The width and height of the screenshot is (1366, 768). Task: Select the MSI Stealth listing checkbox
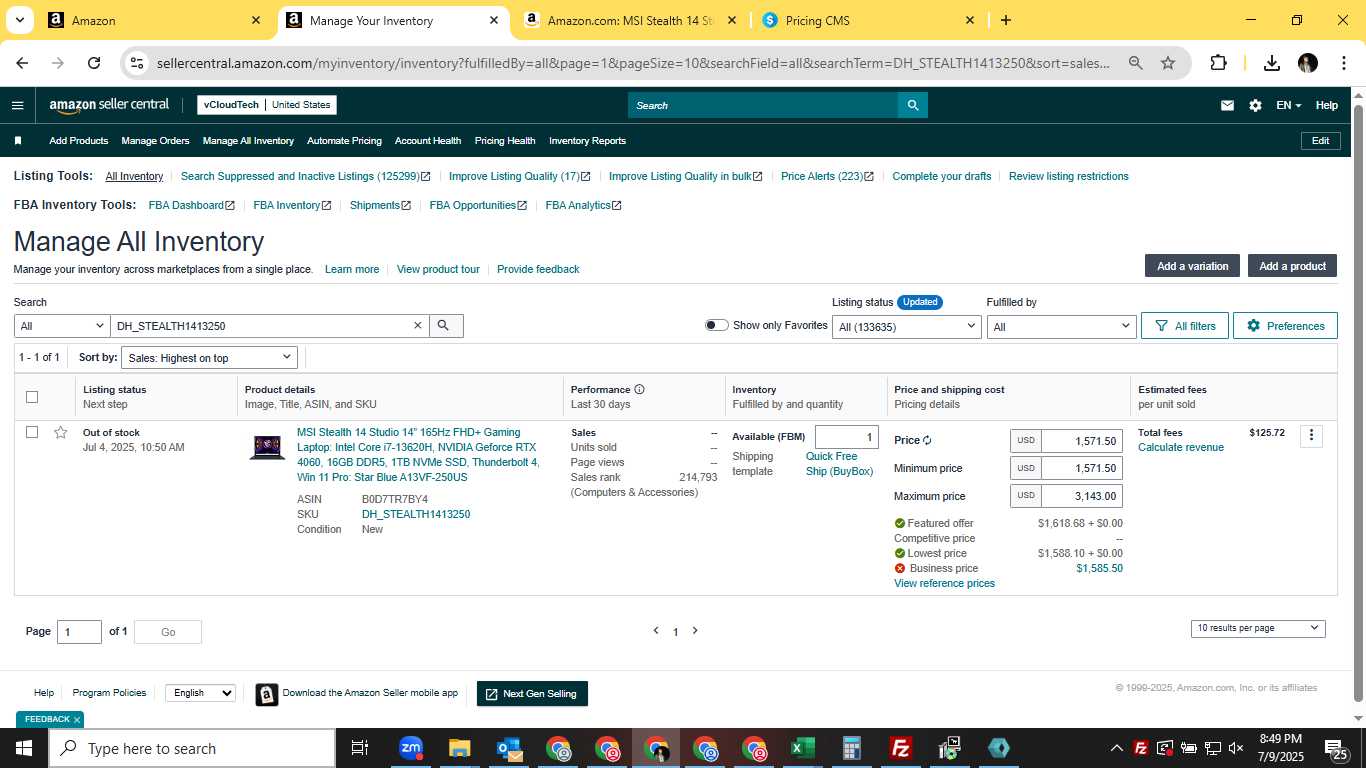pyautogui.click(x=32, y=432)
